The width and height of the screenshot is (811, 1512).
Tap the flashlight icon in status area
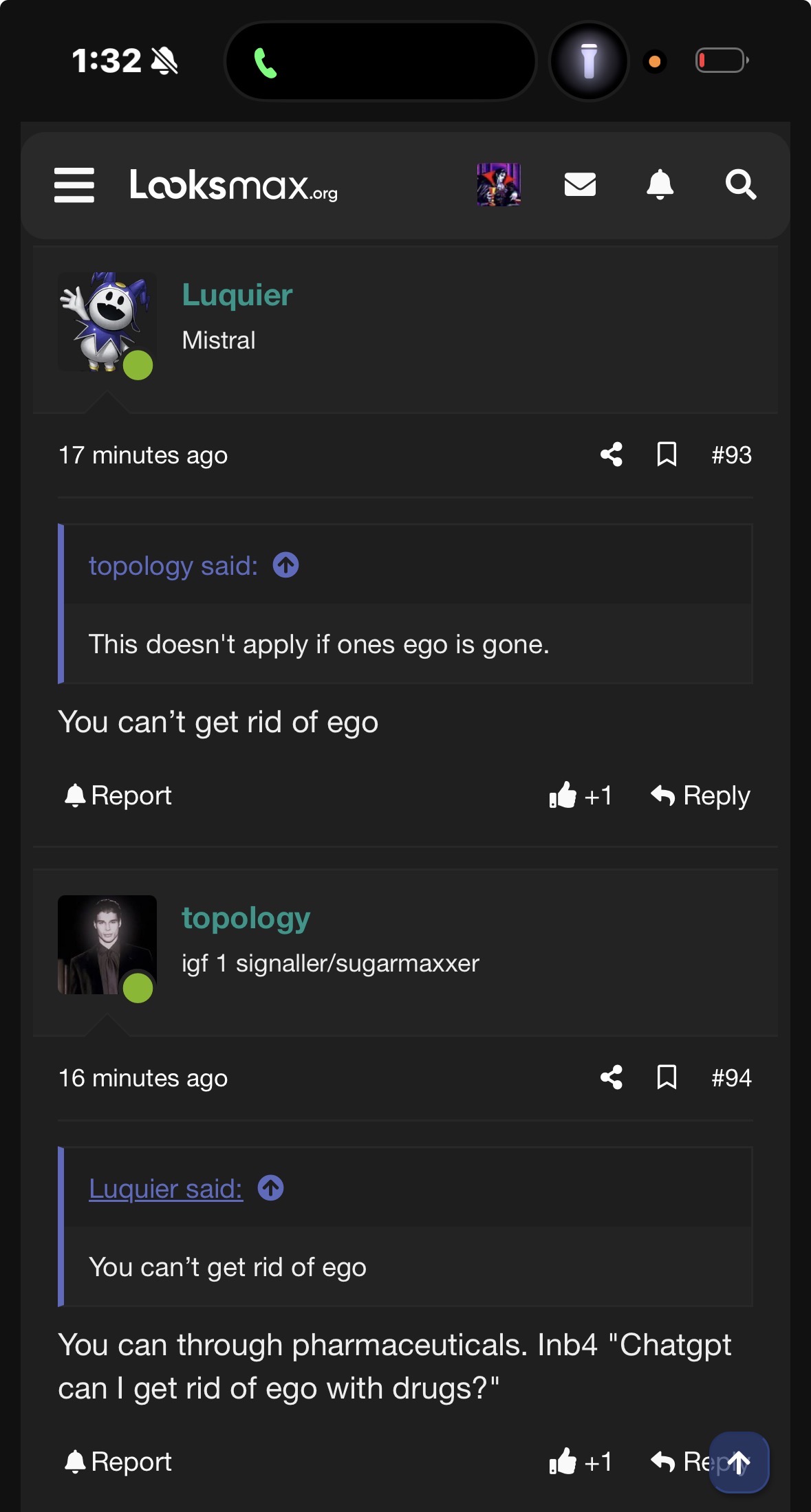click(x=589, y=61)
